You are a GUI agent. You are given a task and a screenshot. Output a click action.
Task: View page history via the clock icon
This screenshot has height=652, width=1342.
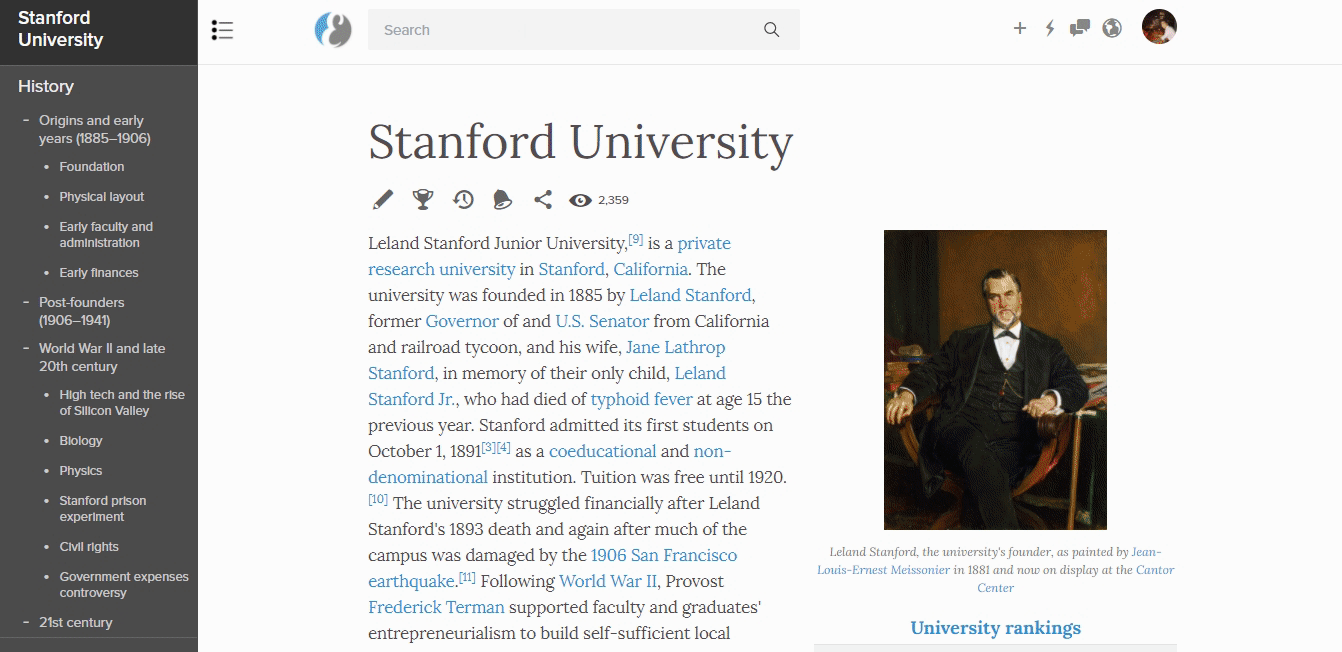463,200
